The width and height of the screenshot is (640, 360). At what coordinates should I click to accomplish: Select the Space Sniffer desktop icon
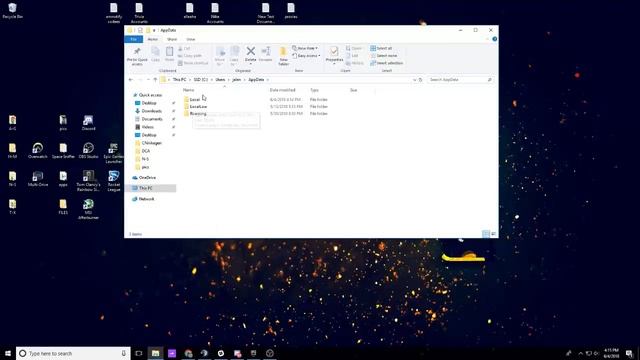pyautogui.click(x=63, y=151)
